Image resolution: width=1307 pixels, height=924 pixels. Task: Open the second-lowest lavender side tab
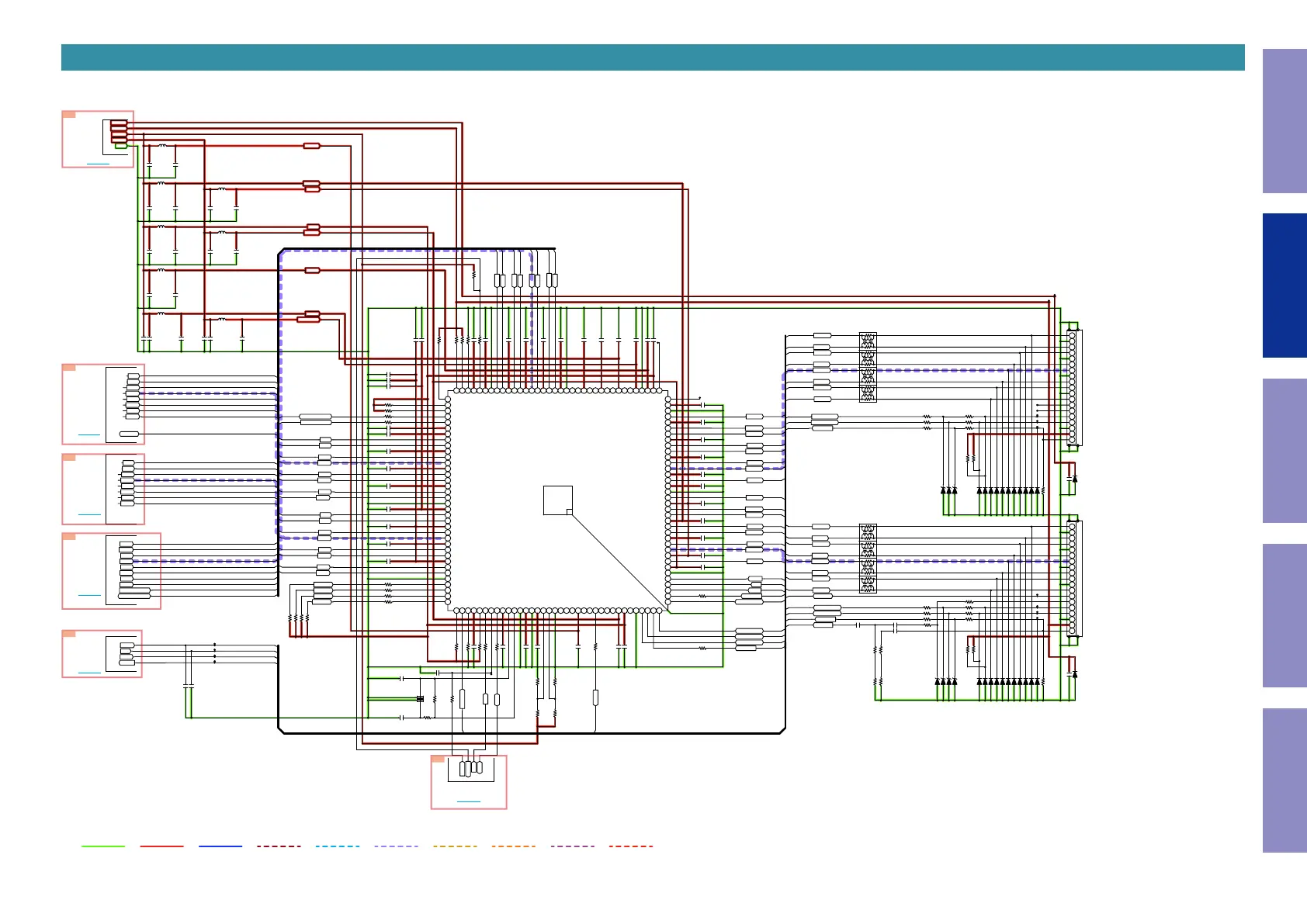pyautogui.click(x=1284, y=616)
